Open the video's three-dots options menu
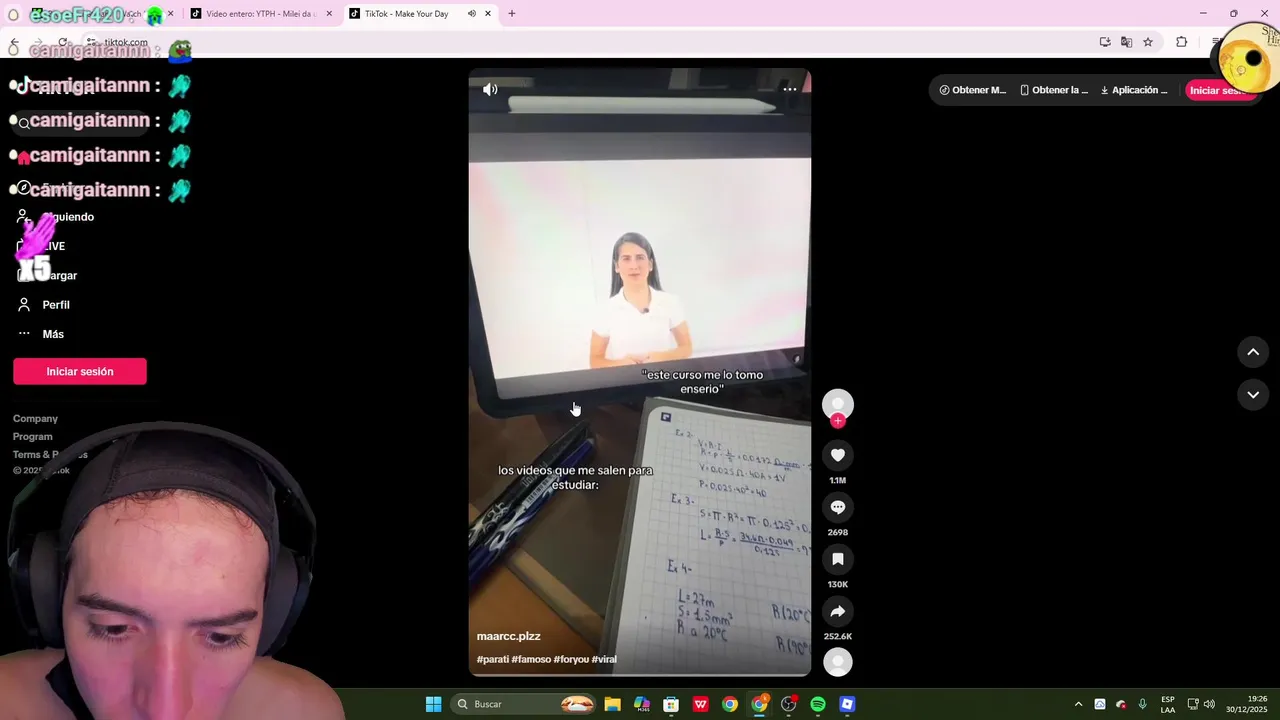Viewport: 1280px width, 720px height. pos(790,89)
